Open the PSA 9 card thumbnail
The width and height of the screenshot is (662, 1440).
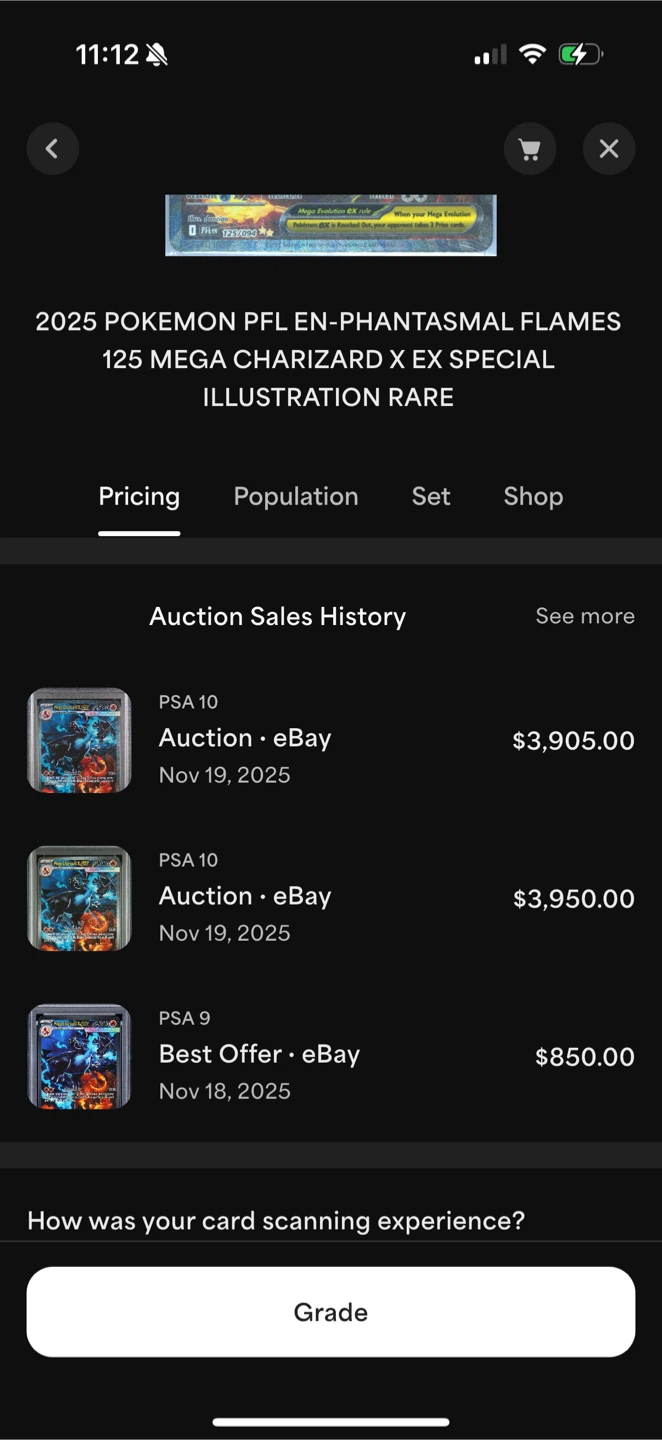(x=79, y=1056)
